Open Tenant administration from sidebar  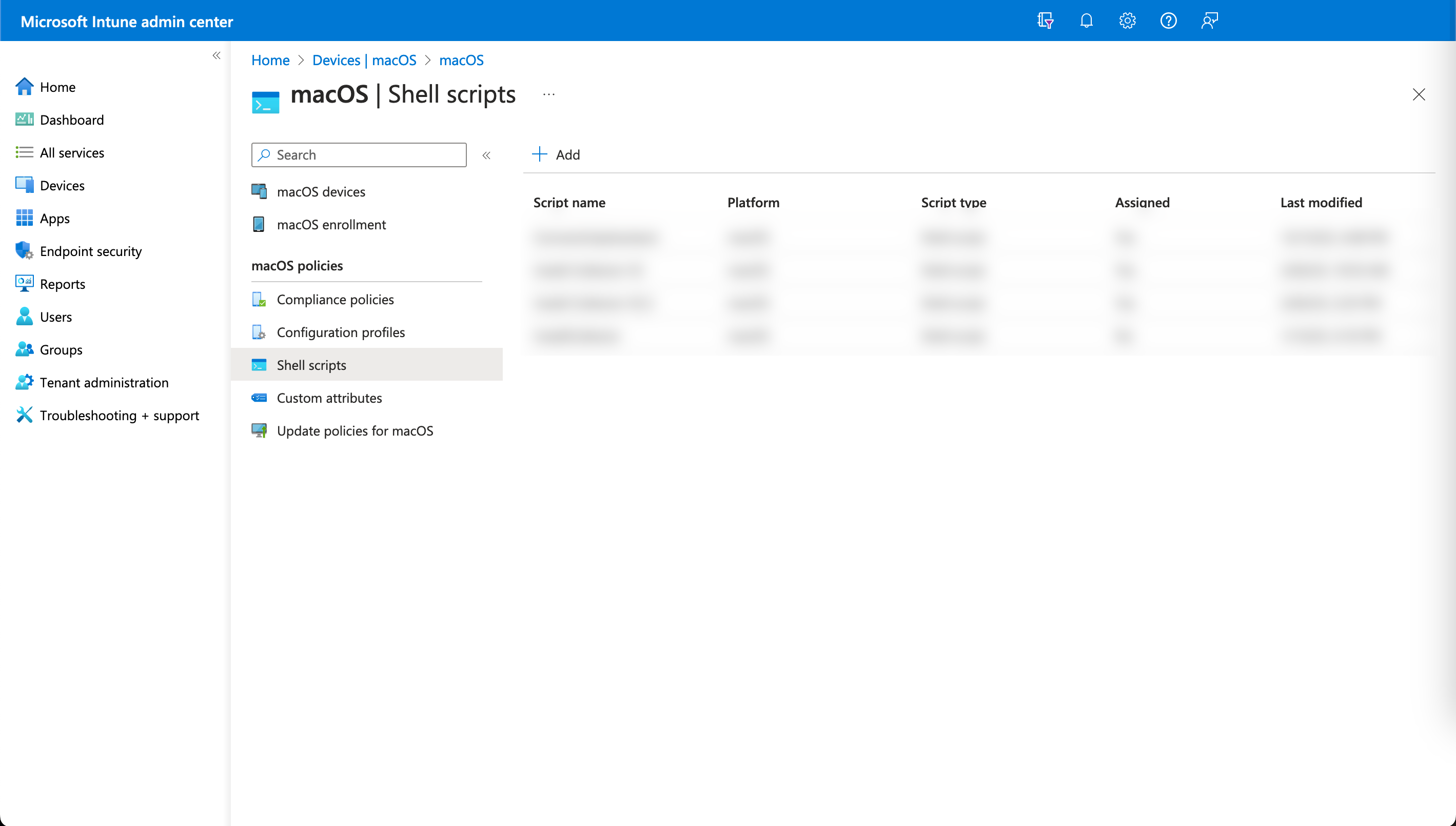104,382
